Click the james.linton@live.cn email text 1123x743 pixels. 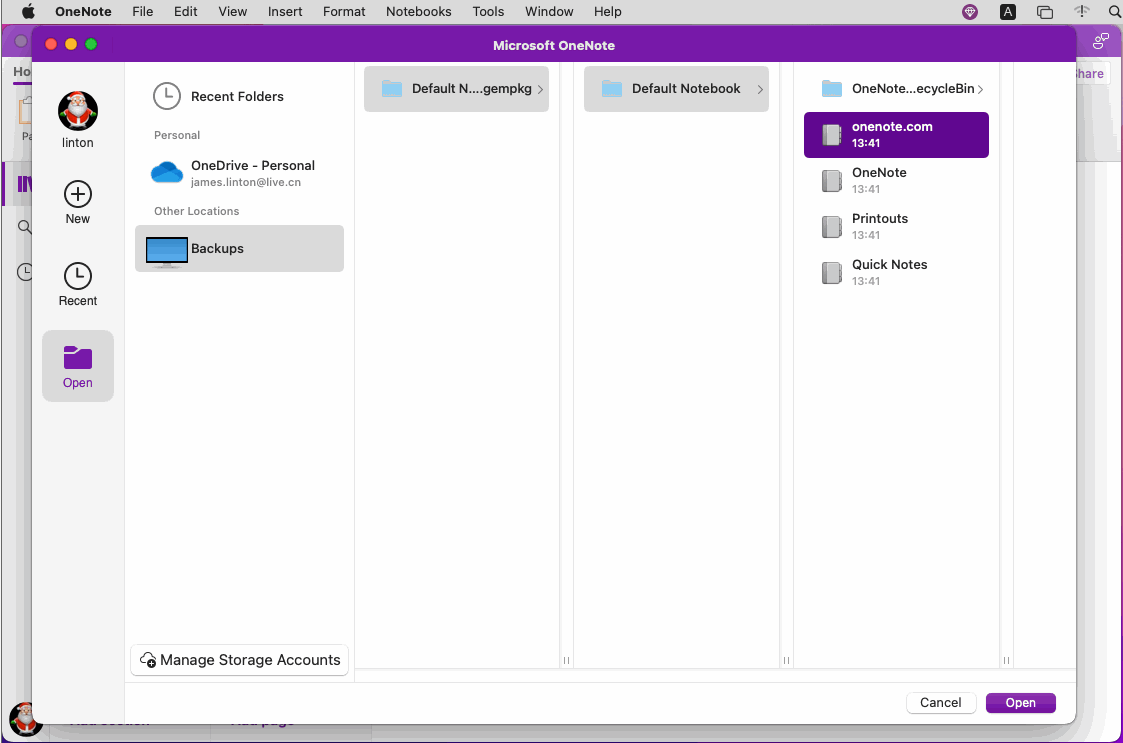tap(246, 182)
